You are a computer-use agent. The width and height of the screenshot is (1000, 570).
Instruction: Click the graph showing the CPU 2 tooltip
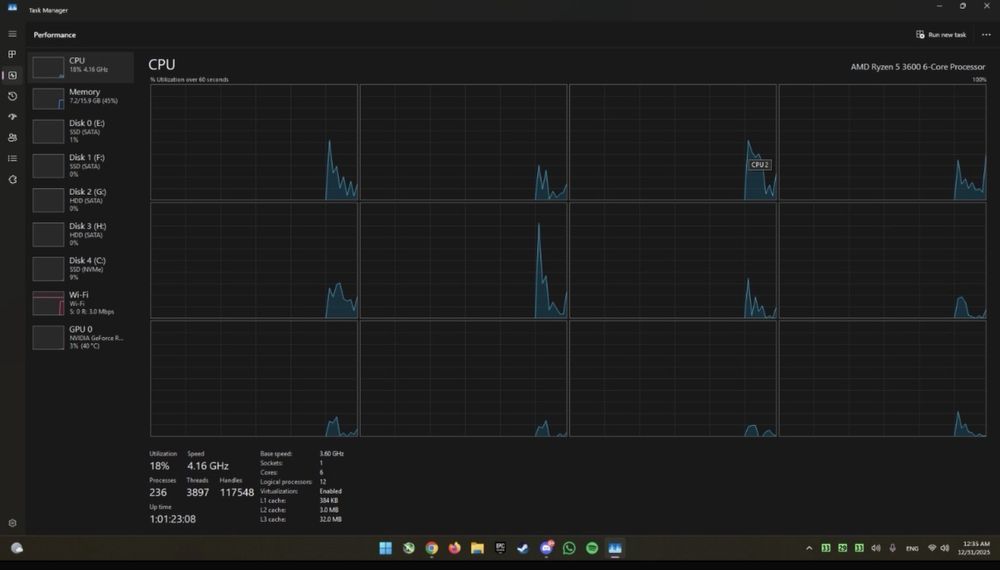tap(673, 142)
